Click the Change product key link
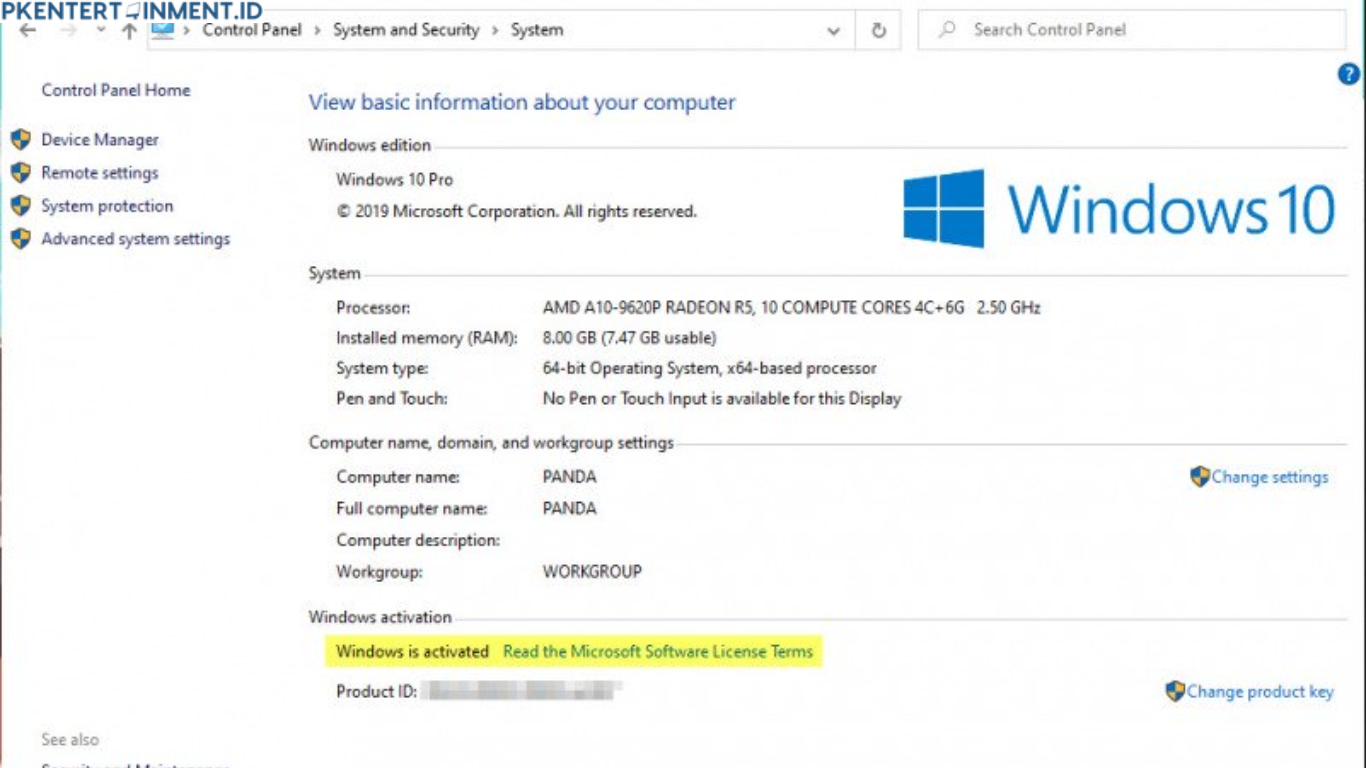The height and width of the screenshot is (768, 1366). pyautogui.click(x=1260, y=692)
